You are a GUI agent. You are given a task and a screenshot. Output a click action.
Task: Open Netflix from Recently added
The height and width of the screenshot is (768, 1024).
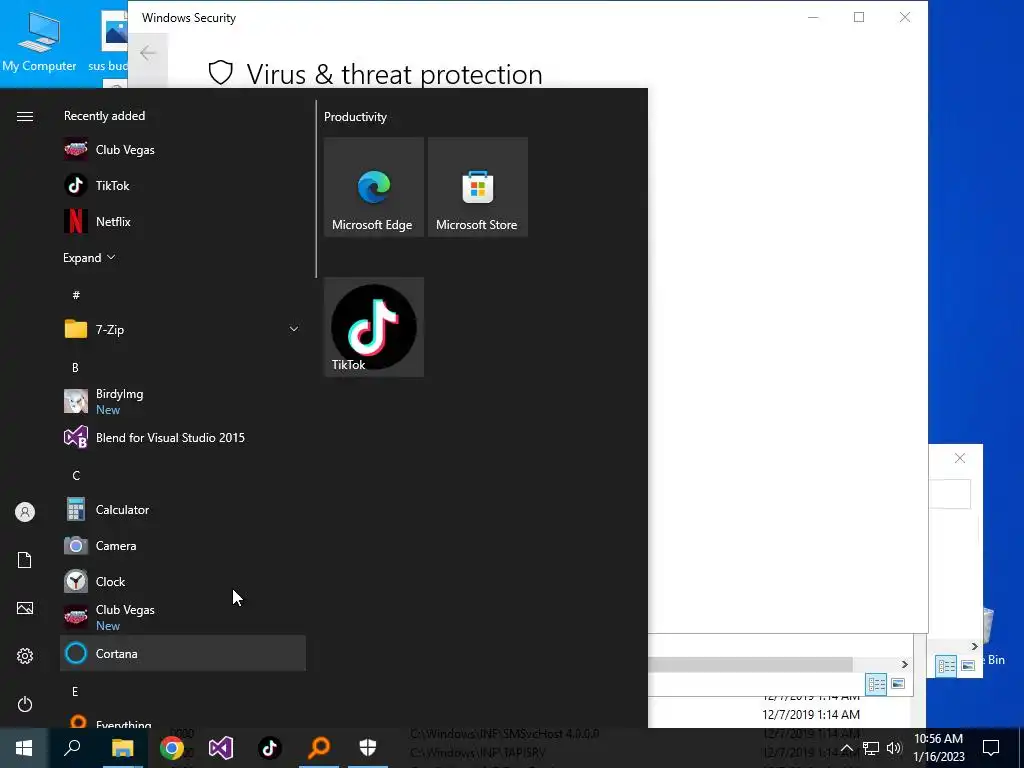[x=183, y=221]
